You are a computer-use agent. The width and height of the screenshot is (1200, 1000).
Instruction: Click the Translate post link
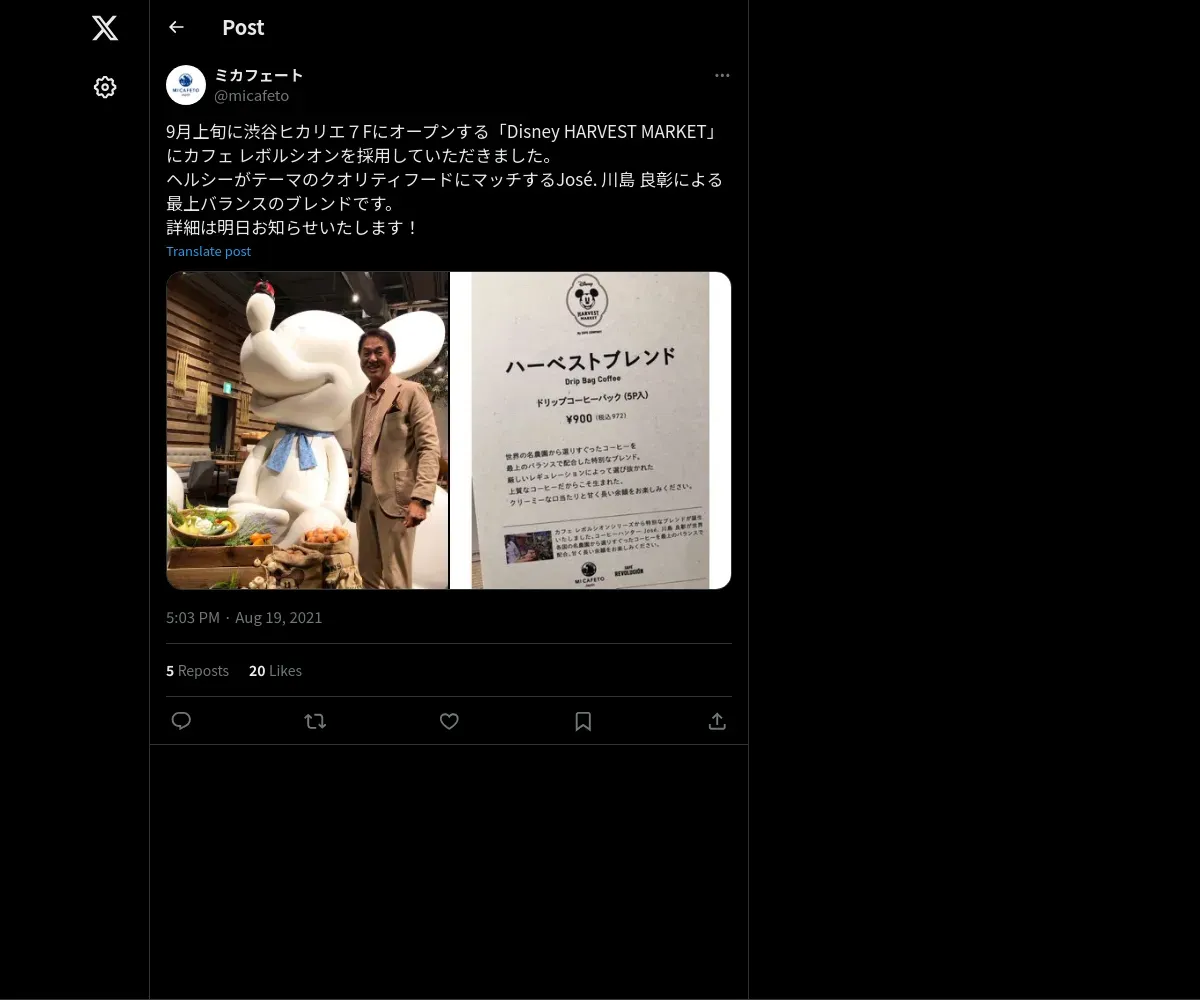[x=208, y=251]
